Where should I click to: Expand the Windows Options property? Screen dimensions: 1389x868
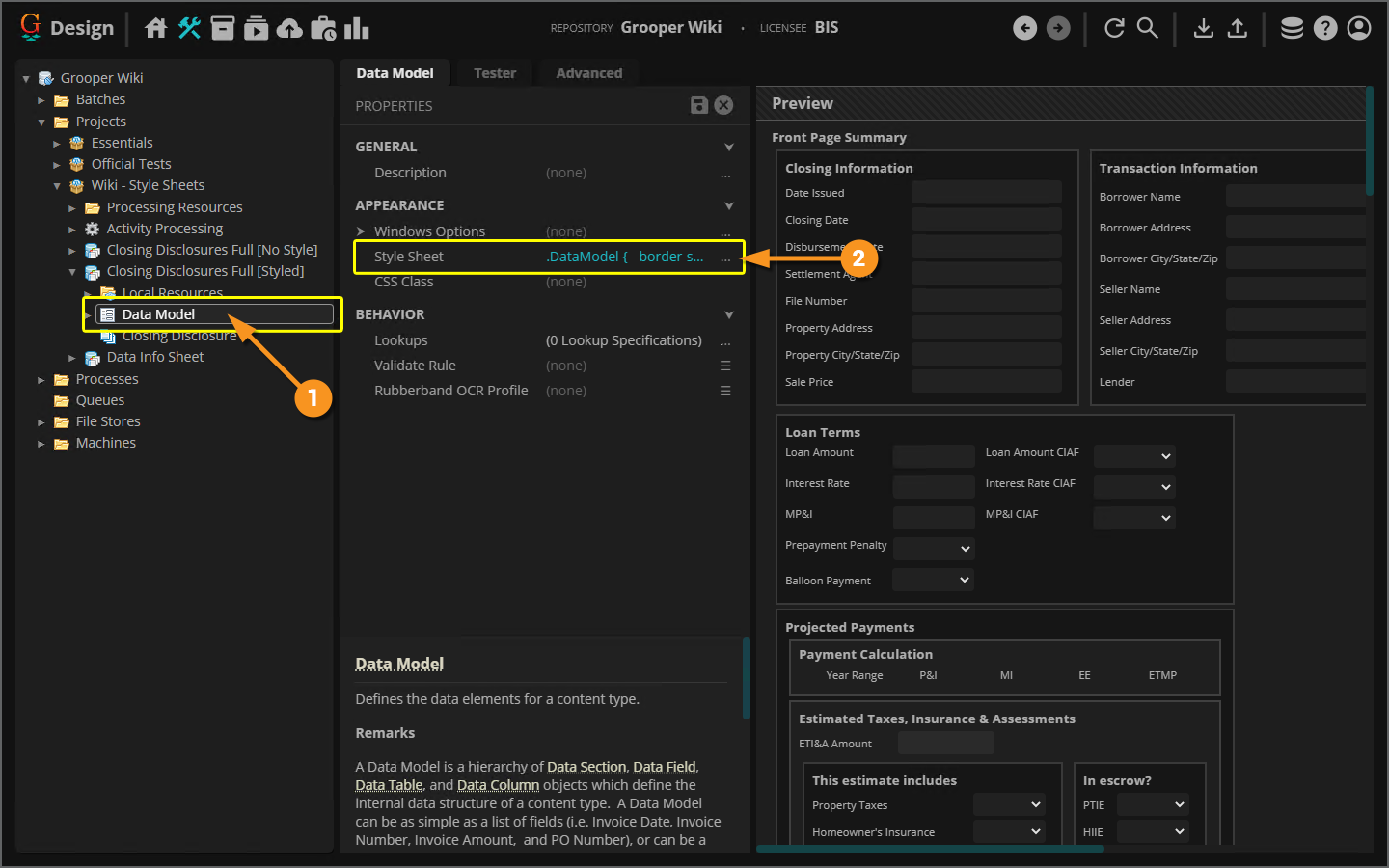361,231
